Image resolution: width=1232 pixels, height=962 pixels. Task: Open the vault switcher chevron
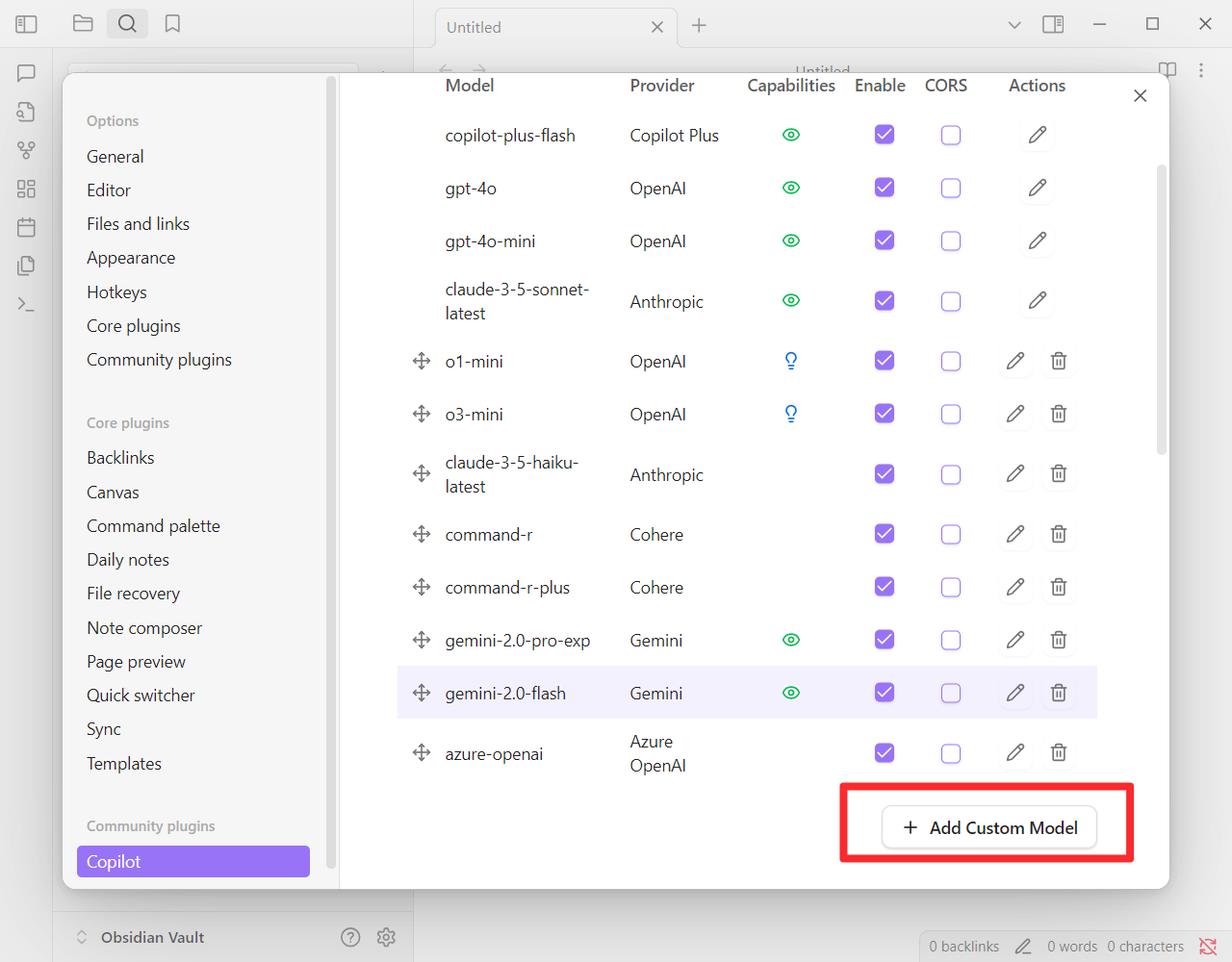pos(82,937)
